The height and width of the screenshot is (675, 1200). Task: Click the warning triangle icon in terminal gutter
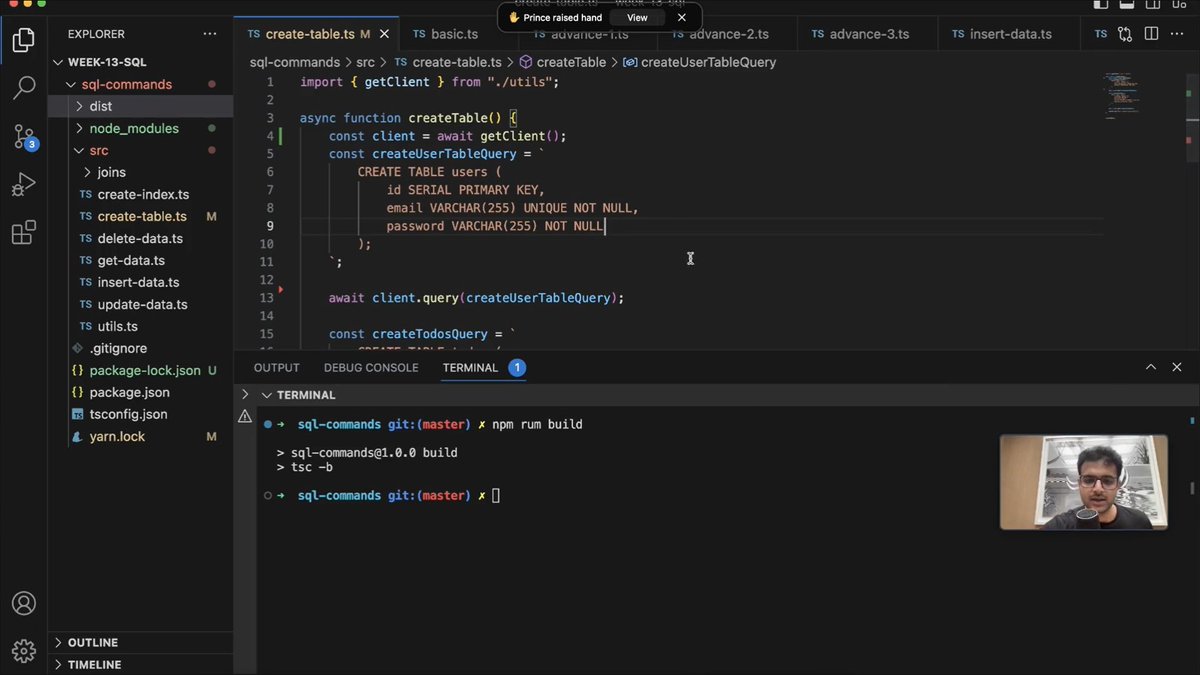pos(245,416)
